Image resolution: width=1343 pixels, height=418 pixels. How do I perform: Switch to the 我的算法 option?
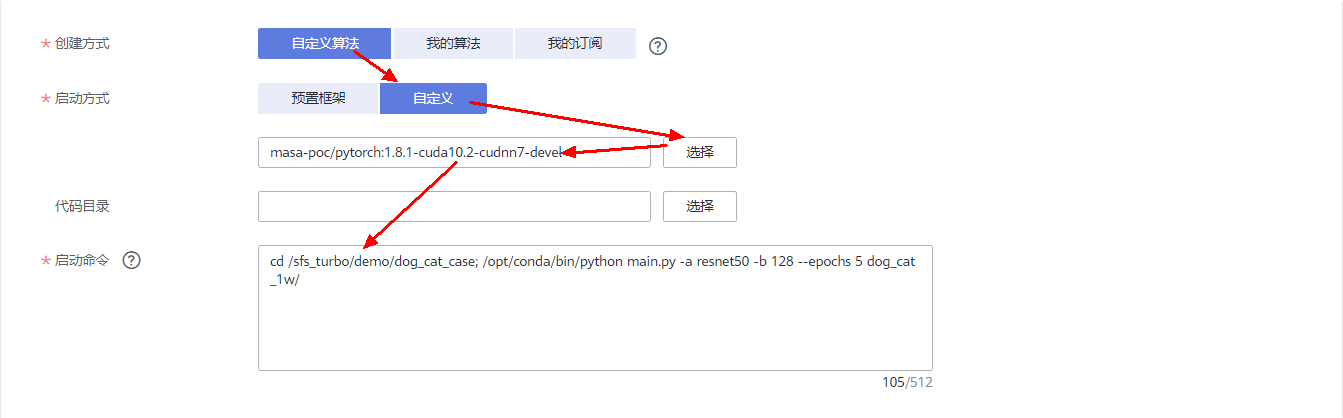click(x=453, y=44)
